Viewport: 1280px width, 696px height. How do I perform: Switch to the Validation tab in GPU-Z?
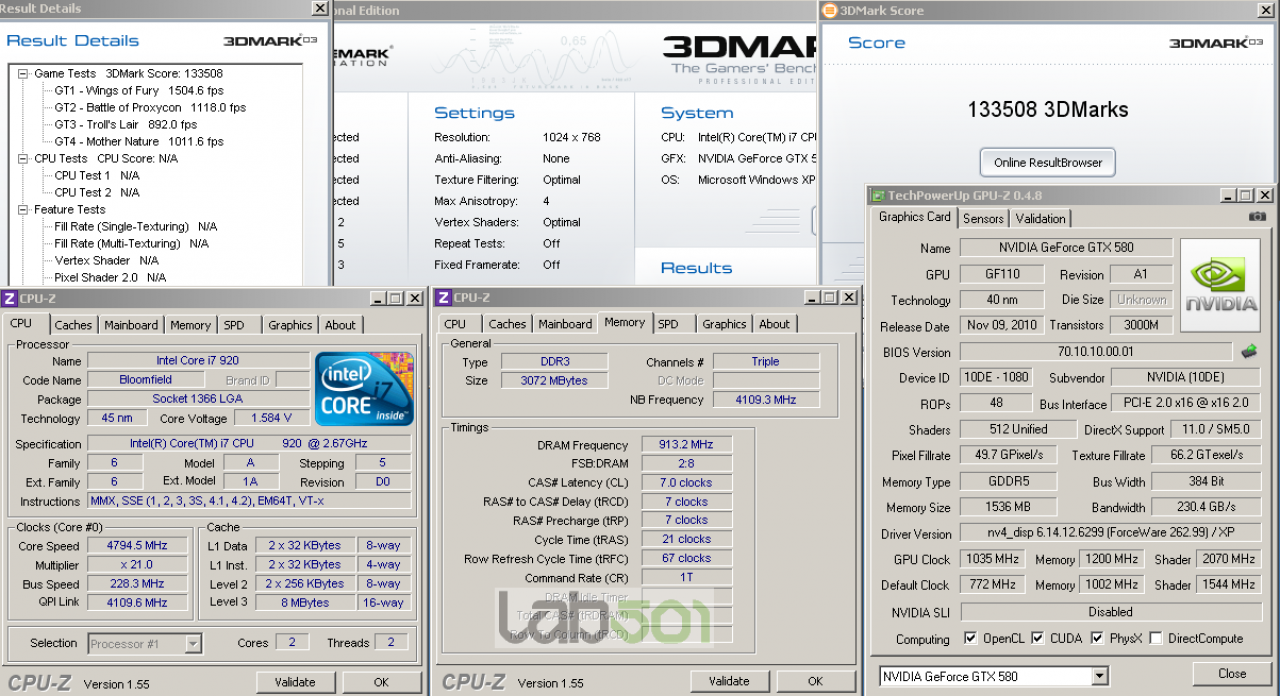tap(1040, 218)
